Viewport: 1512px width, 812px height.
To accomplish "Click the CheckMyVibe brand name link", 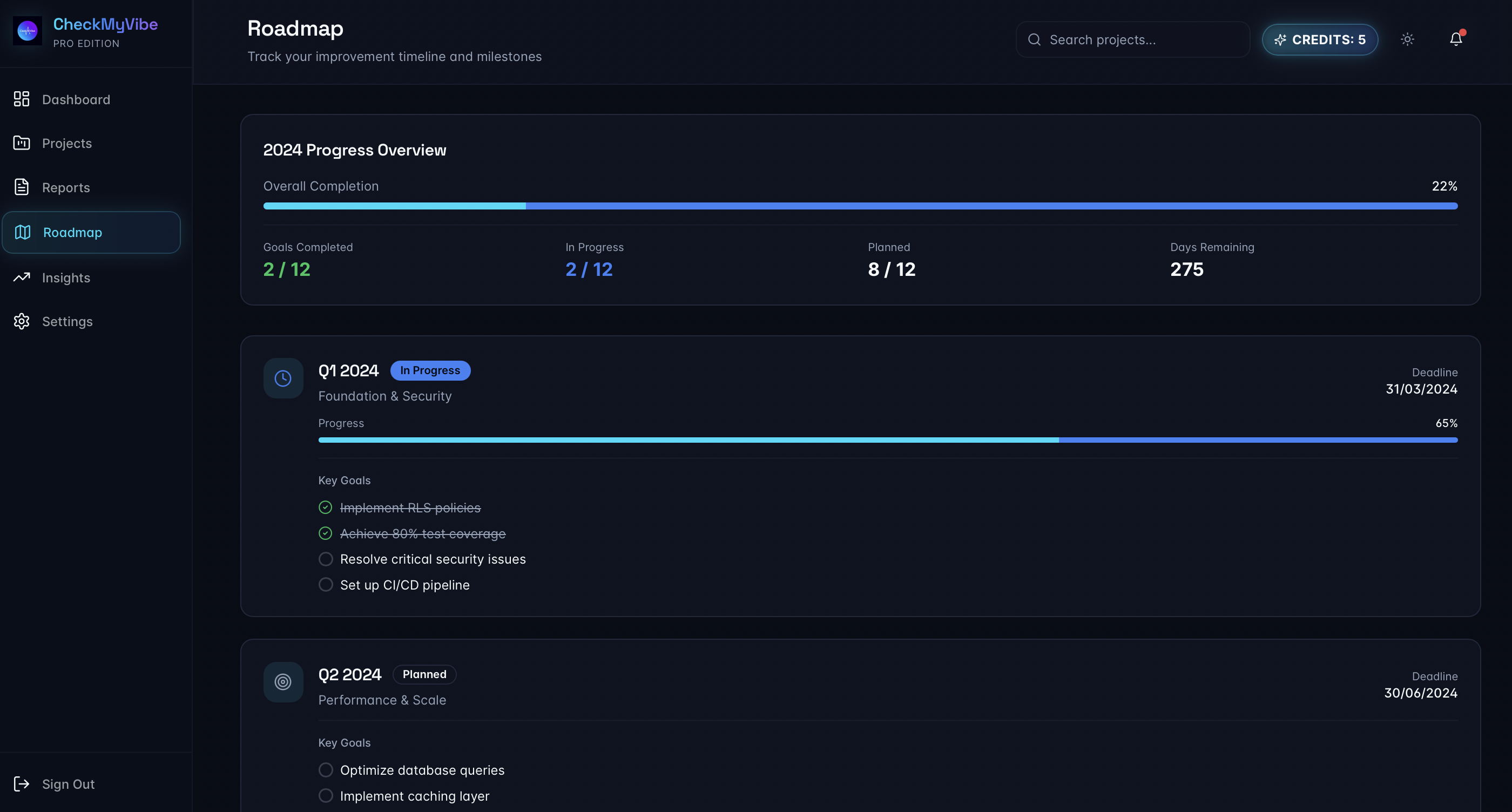I will pyautogui.click(x=106, y=24).
